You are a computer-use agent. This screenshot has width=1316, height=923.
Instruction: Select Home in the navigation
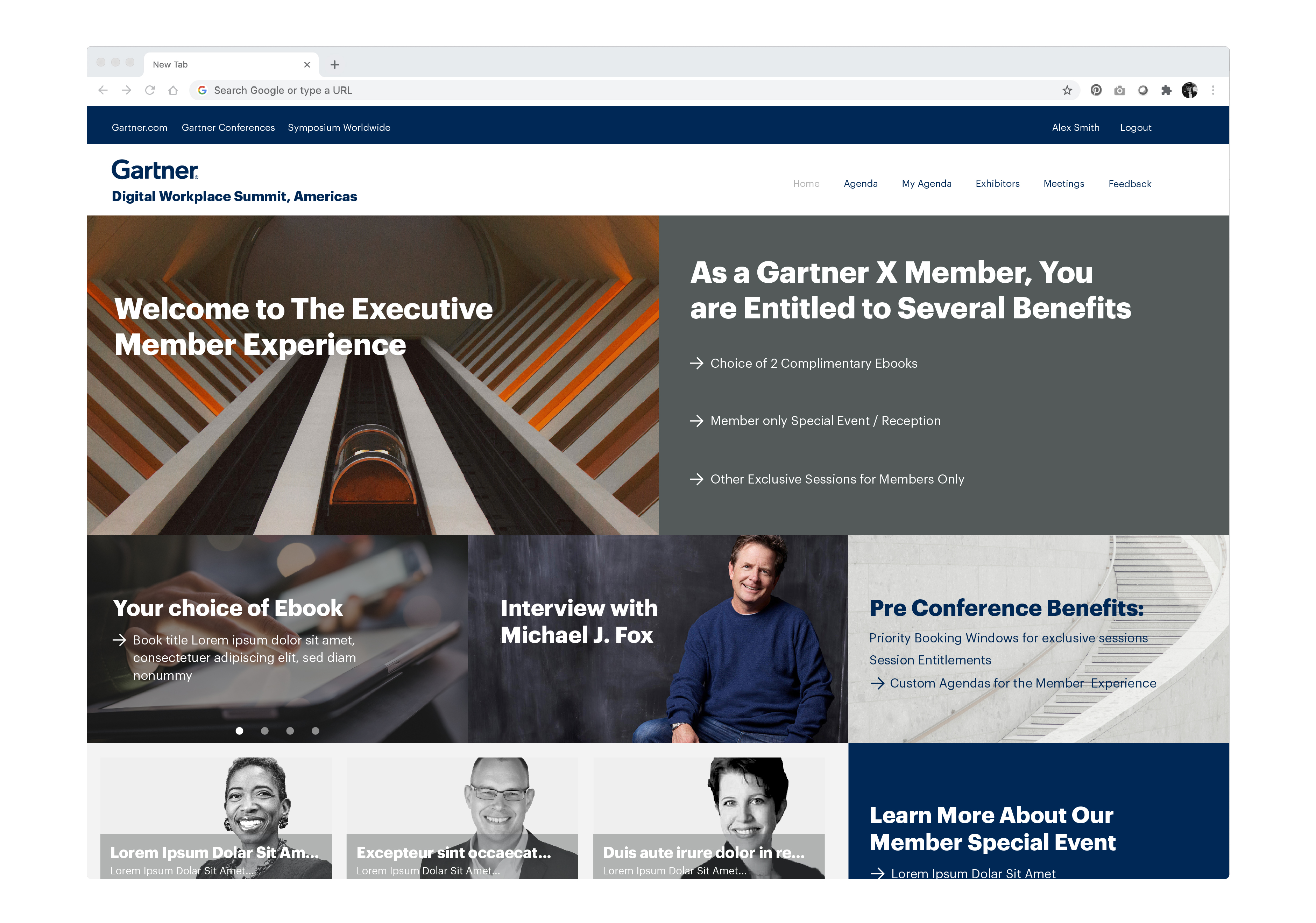[806, 183]
